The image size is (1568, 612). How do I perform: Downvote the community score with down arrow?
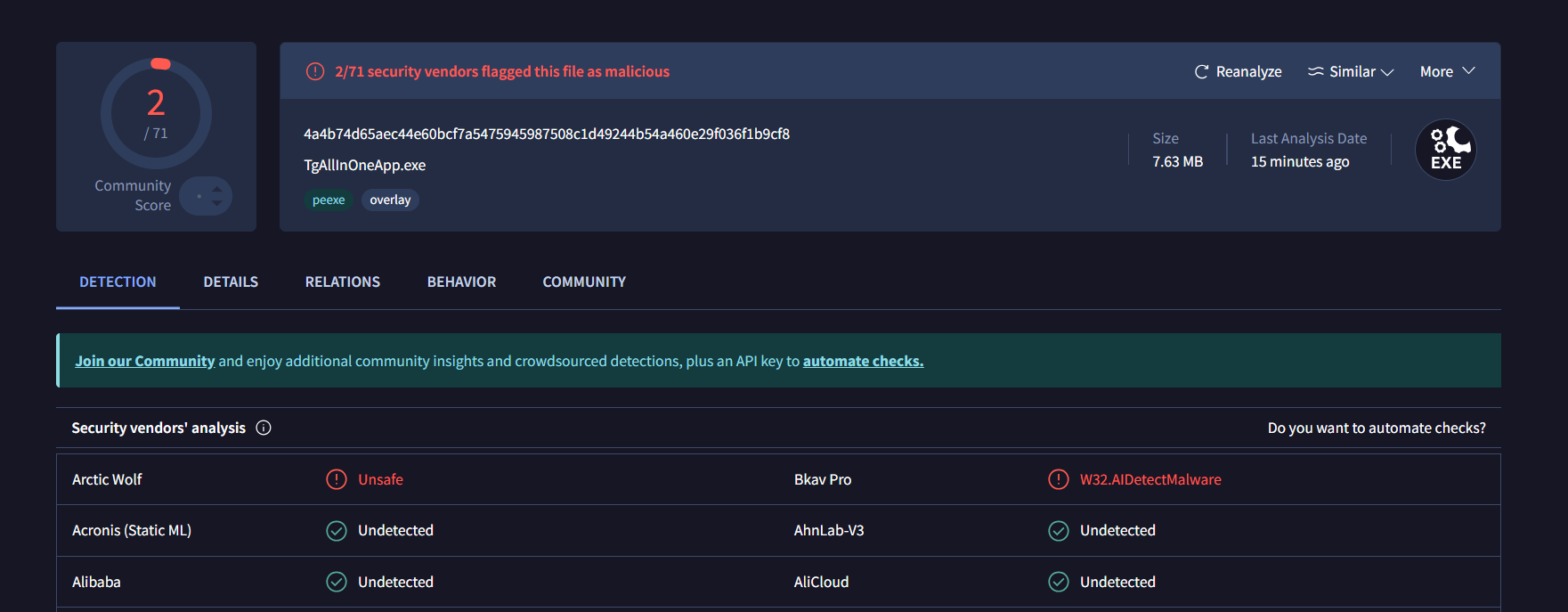[217, 203]
